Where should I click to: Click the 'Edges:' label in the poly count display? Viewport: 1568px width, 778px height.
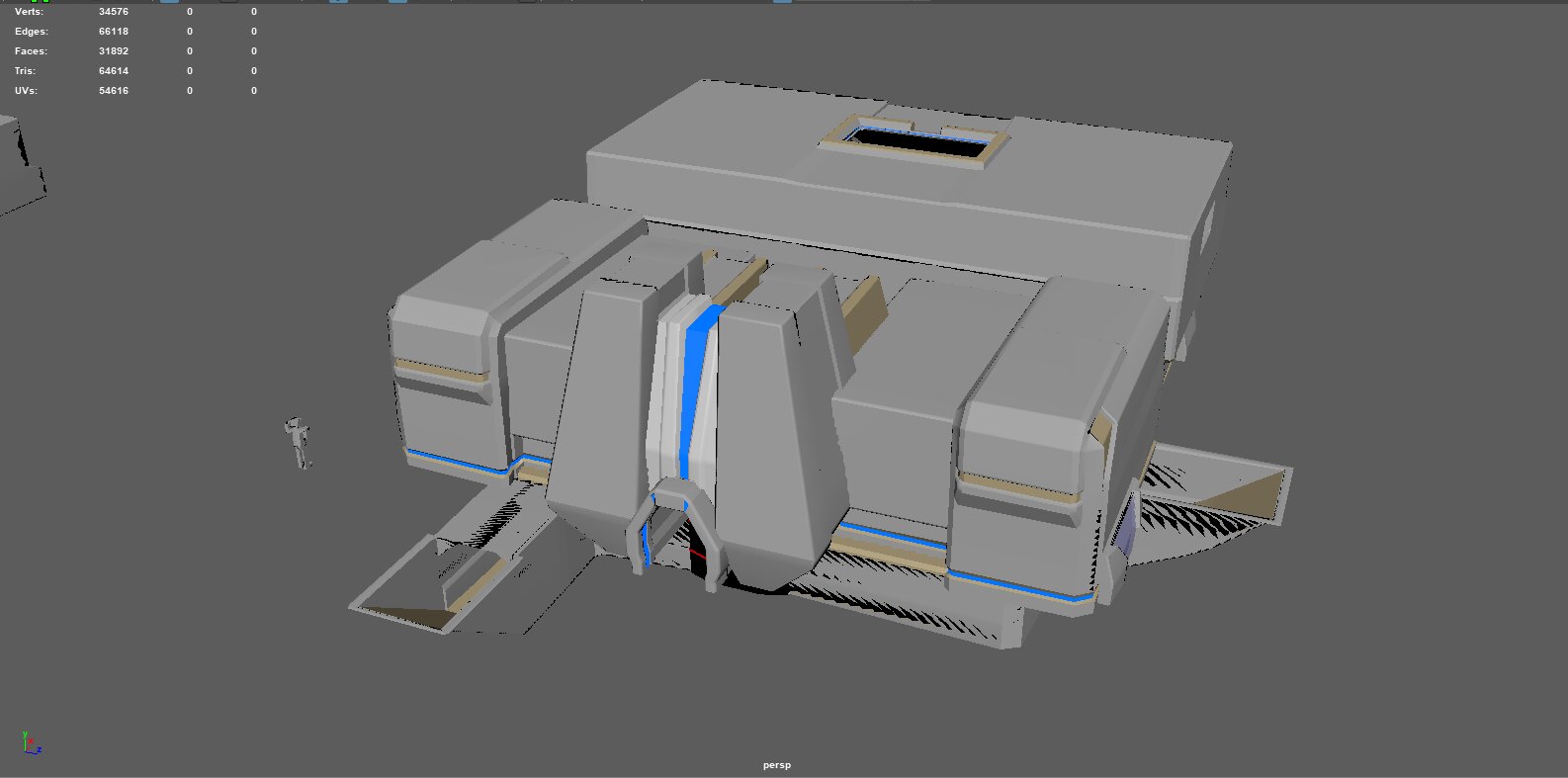tap(32, 32)
